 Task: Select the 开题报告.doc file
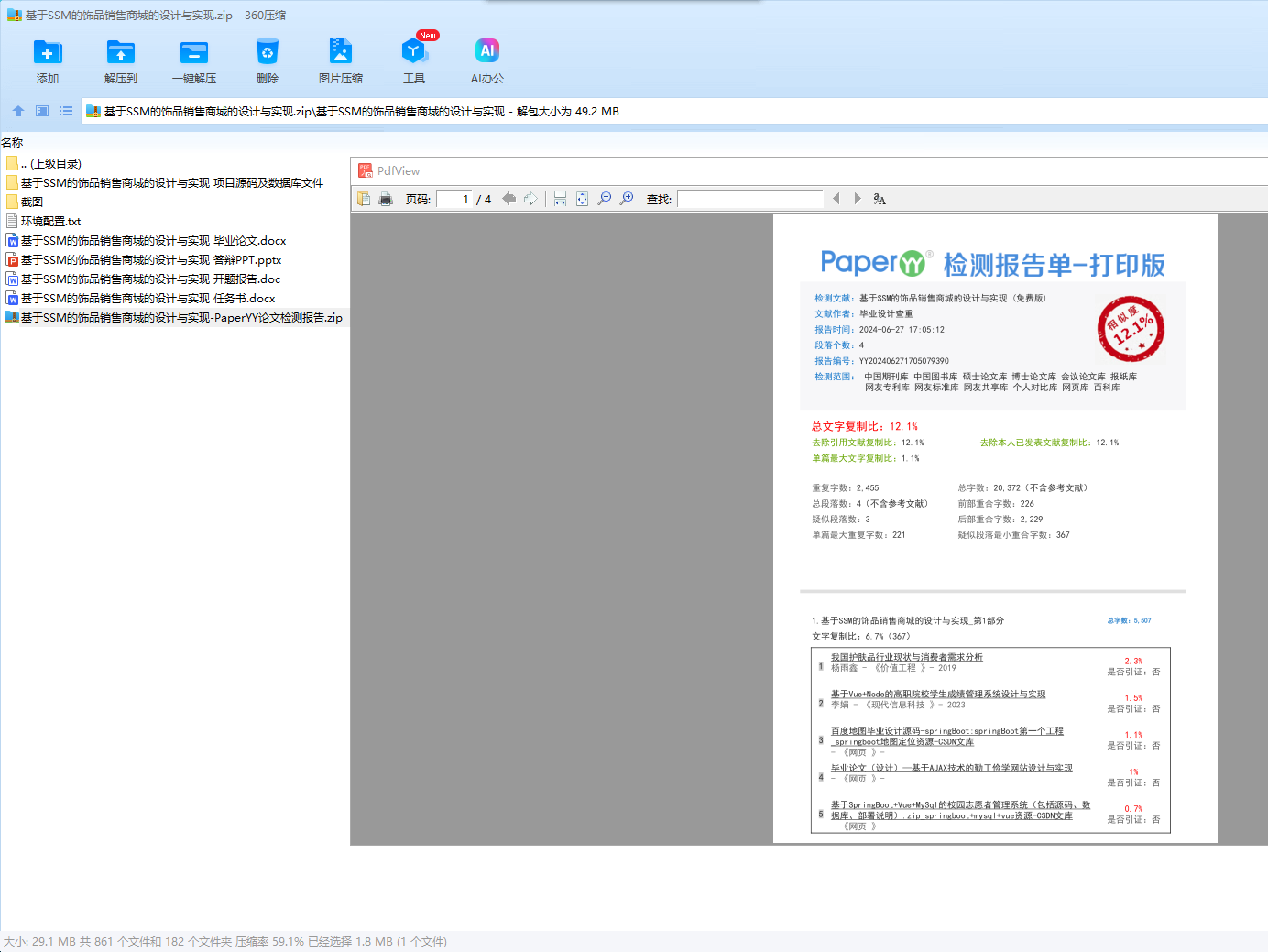[144, 279]
